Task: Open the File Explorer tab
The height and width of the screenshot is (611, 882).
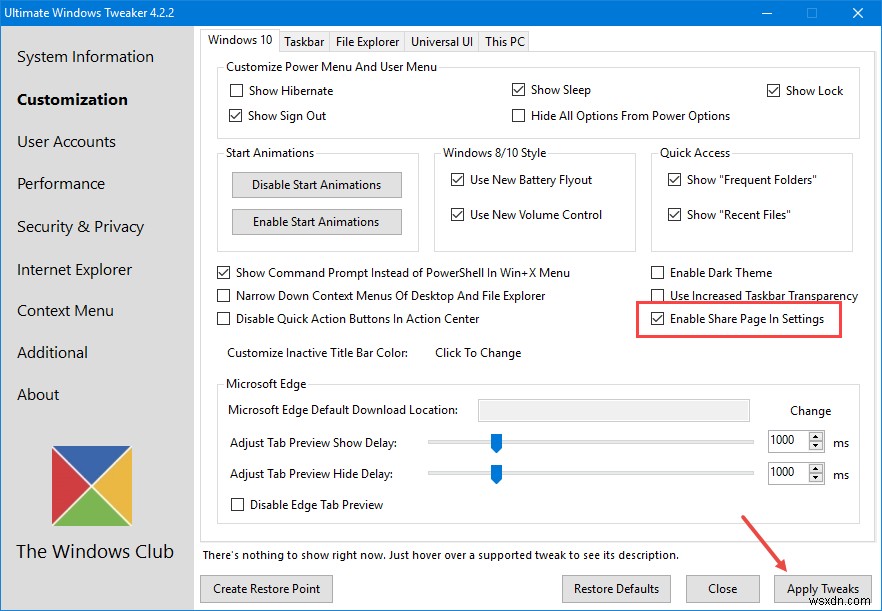Action: click(x=366, y=41)
